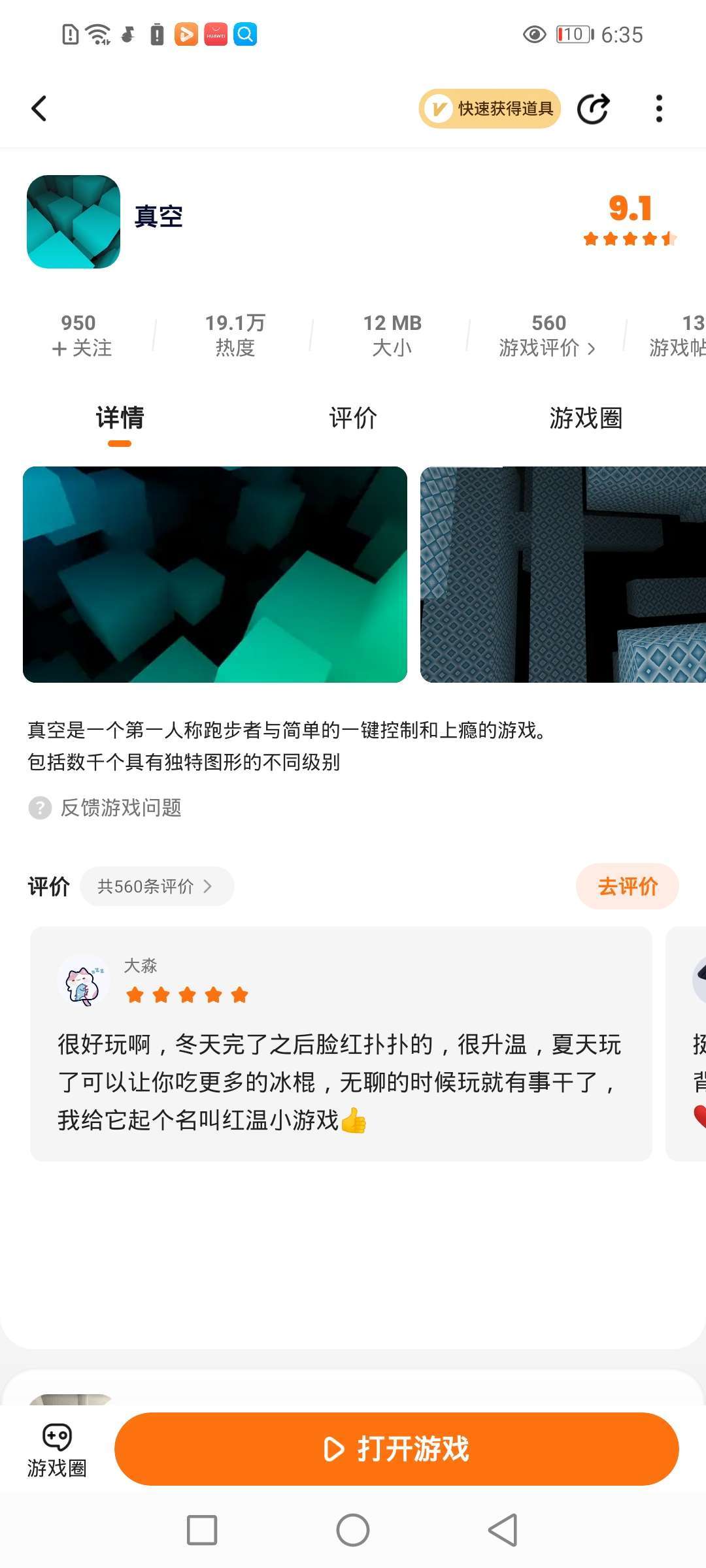Image resolution: width=706 pixels, height=1568 pixels.
Task: Select the 详情 tab
Action: coord(120,418)
